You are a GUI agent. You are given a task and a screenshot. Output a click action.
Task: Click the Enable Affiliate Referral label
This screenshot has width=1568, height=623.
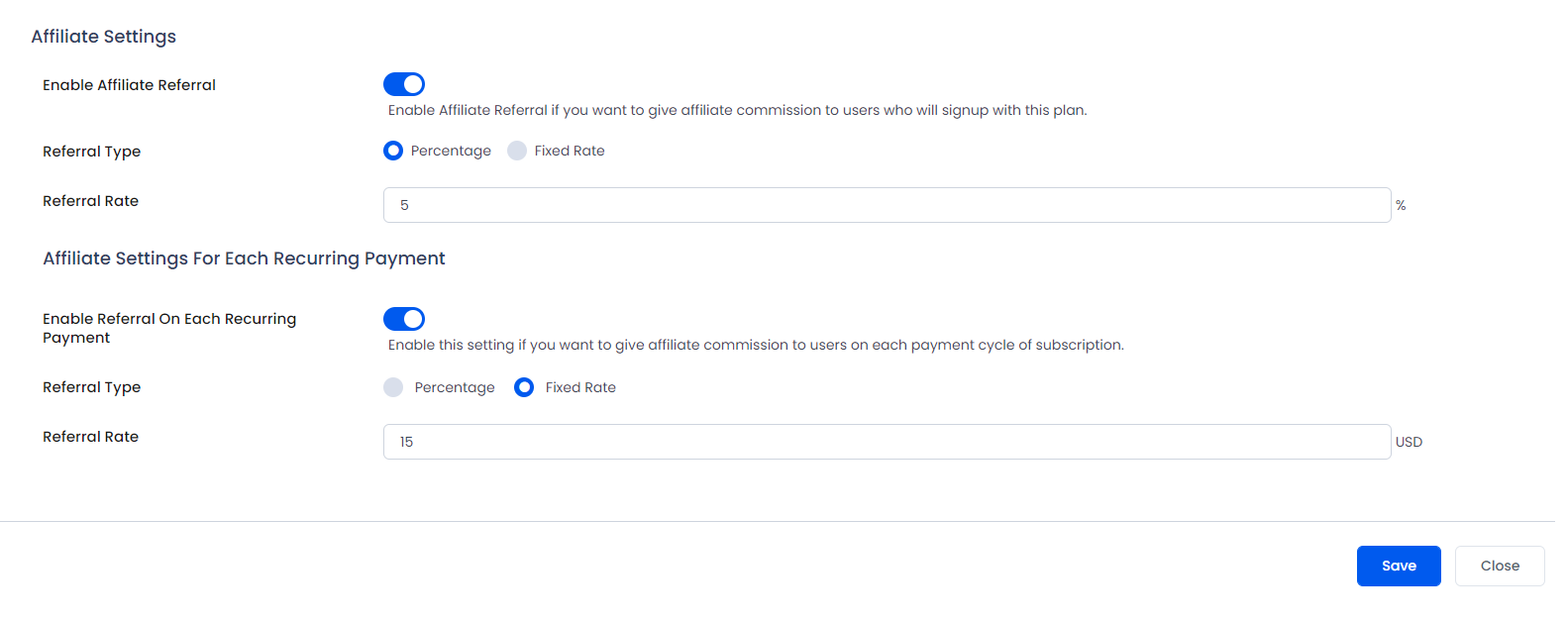(129, 85)
